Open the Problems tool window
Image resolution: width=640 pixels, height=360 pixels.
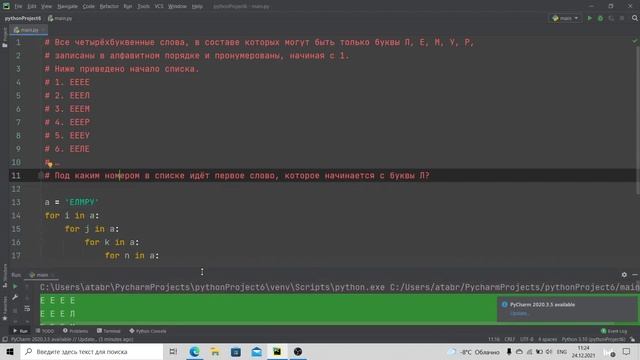pos(76,331)
